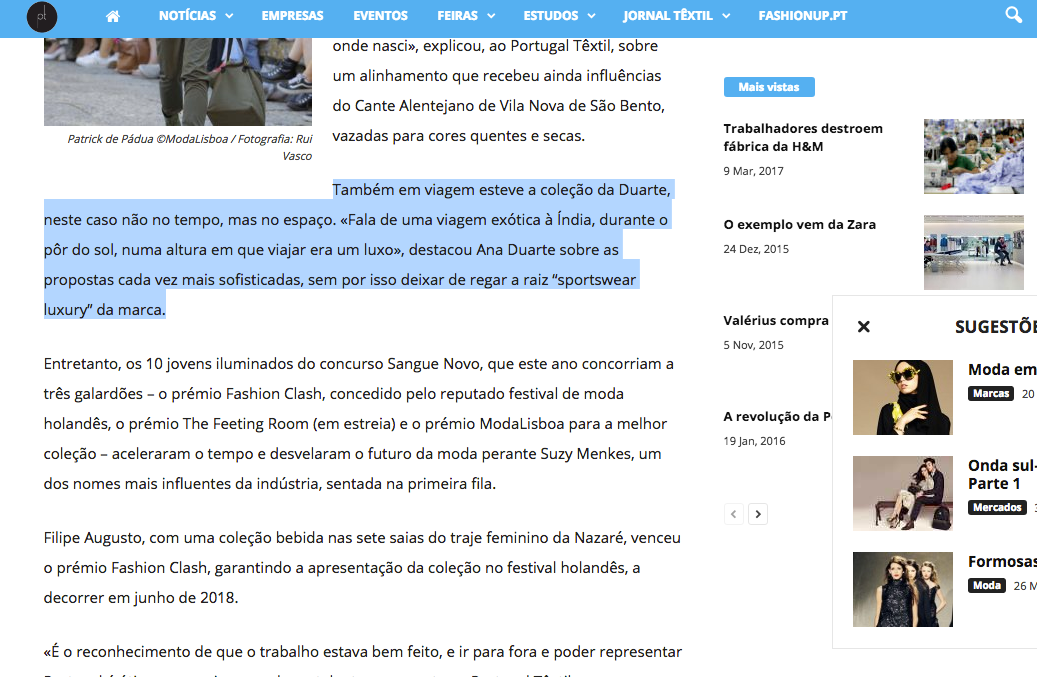Open the Jornal Têxtil menu label
Image resolution: width=1037 pixels, height=677 pixels.
[x=668, y=16]
